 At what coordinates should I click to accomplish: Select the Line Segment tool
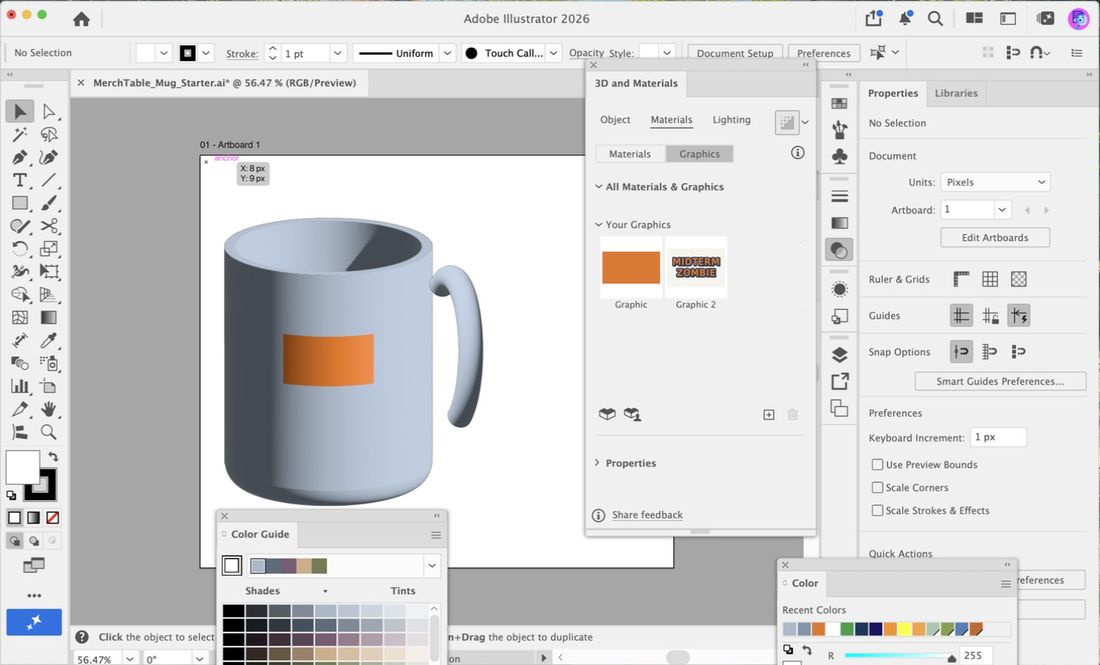pos(48,180)
